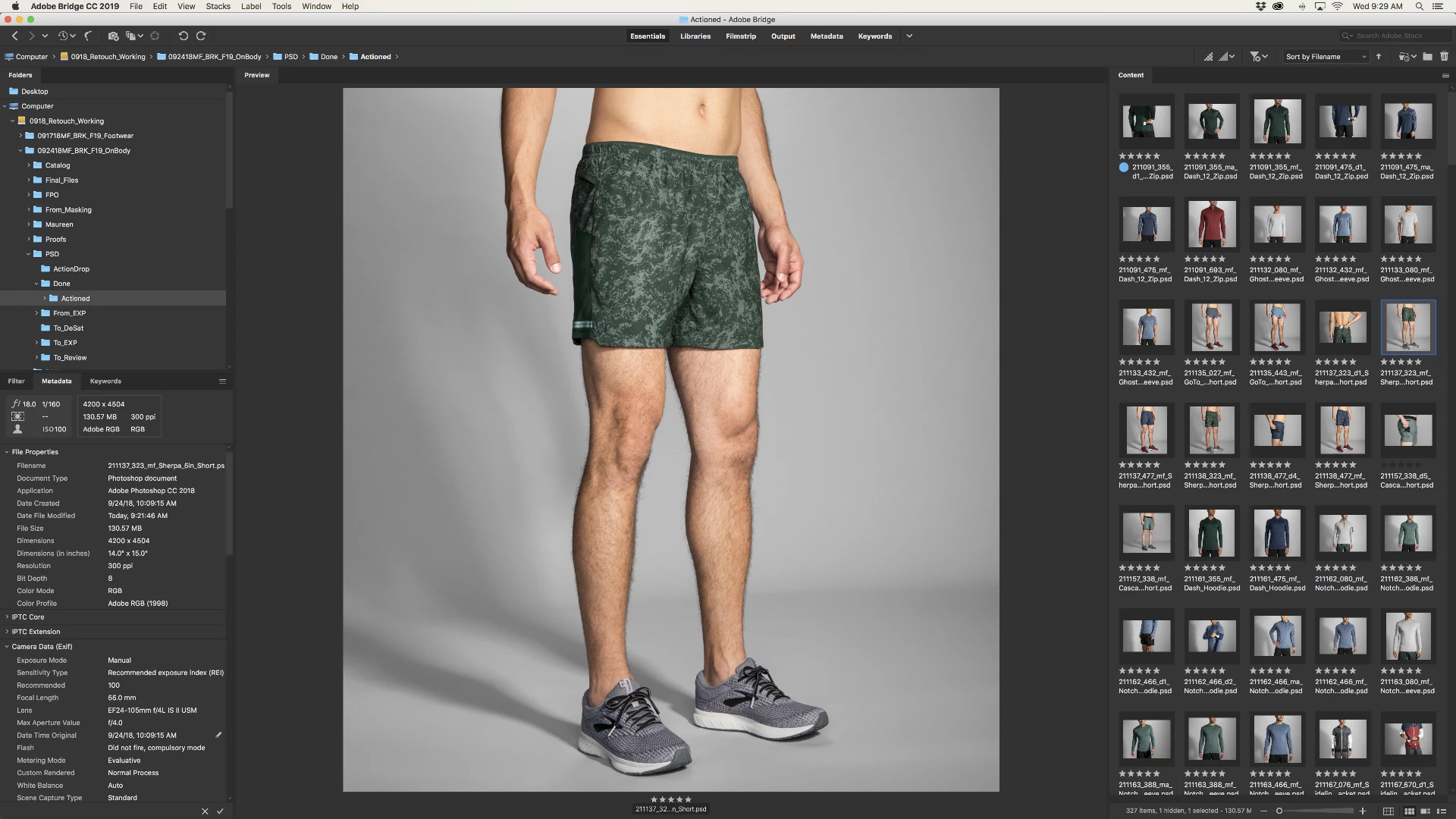The width and height of the screenshot is (1456, 819).
Task: Click the PSD breadcrumb in path bar
Action: 290,57
